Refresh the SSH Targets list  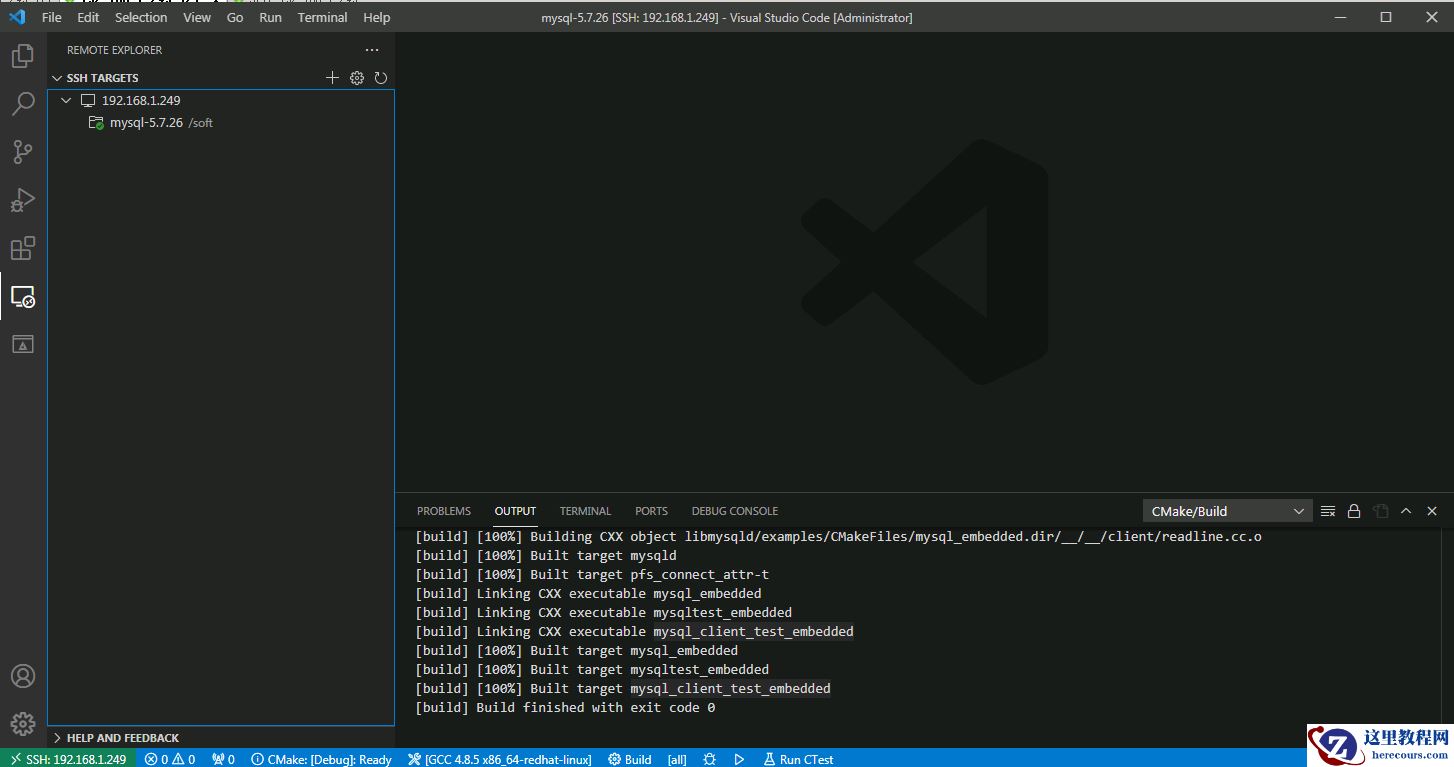pos(381,77)
